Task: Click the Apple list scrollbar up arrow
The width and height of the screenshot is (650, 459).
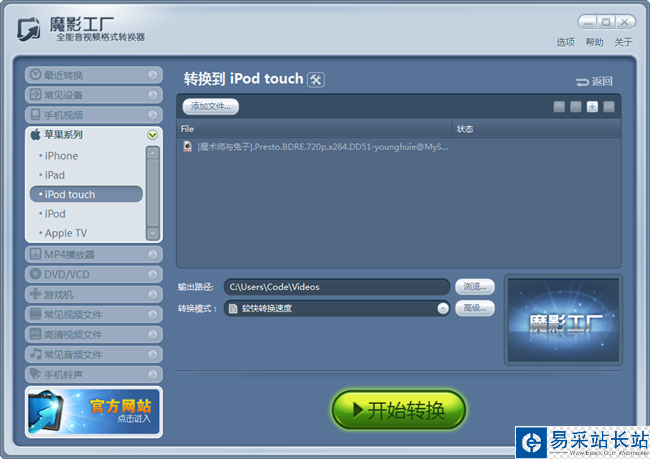Action: tap(153, 153)
